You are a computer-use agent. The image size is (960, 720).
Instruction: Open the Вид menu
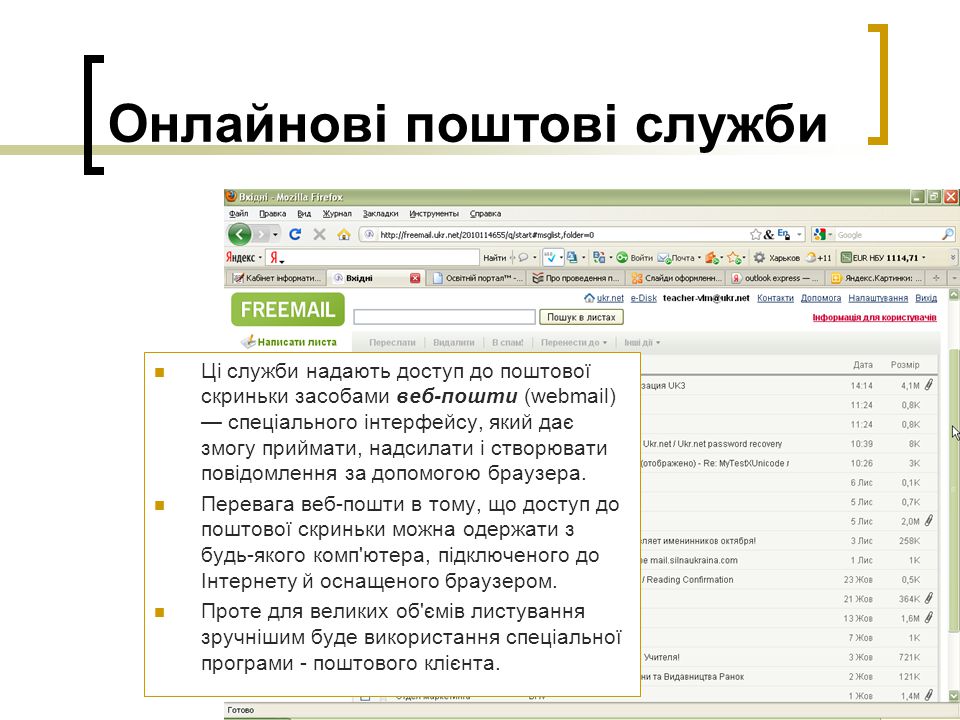click(304, 214)
